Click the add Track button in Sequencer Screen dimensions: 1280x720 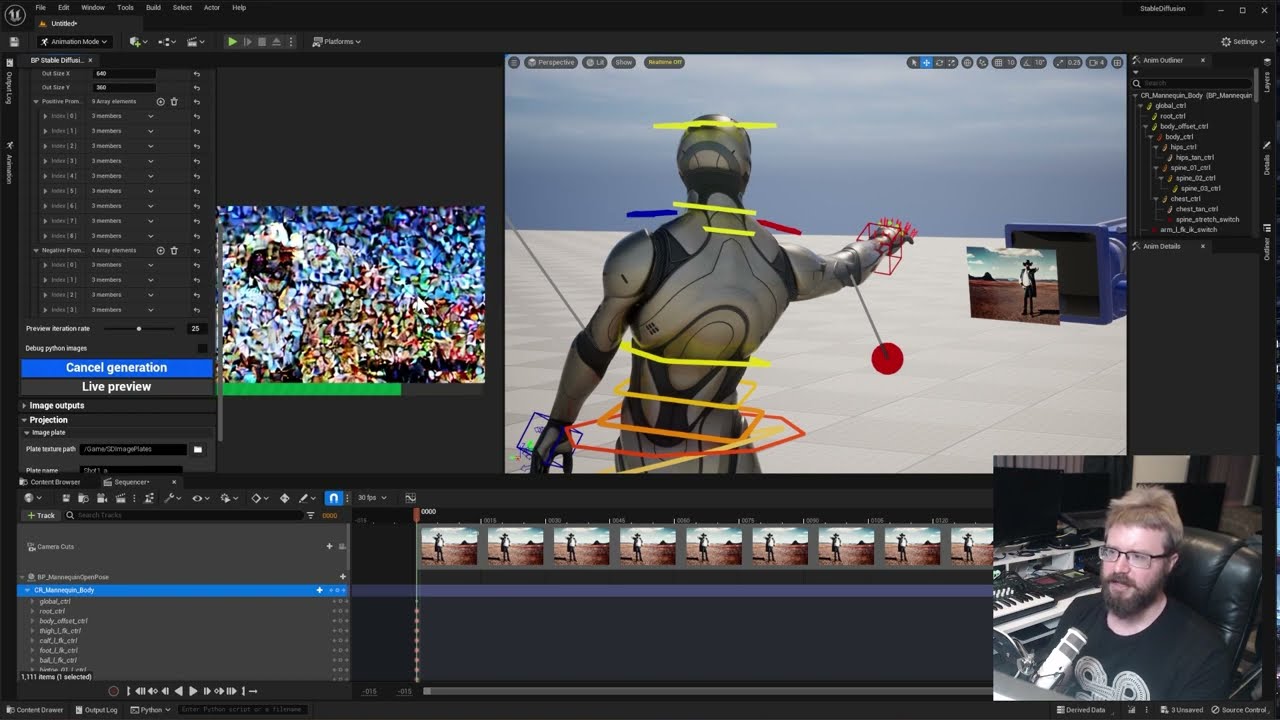click(41, 515)
